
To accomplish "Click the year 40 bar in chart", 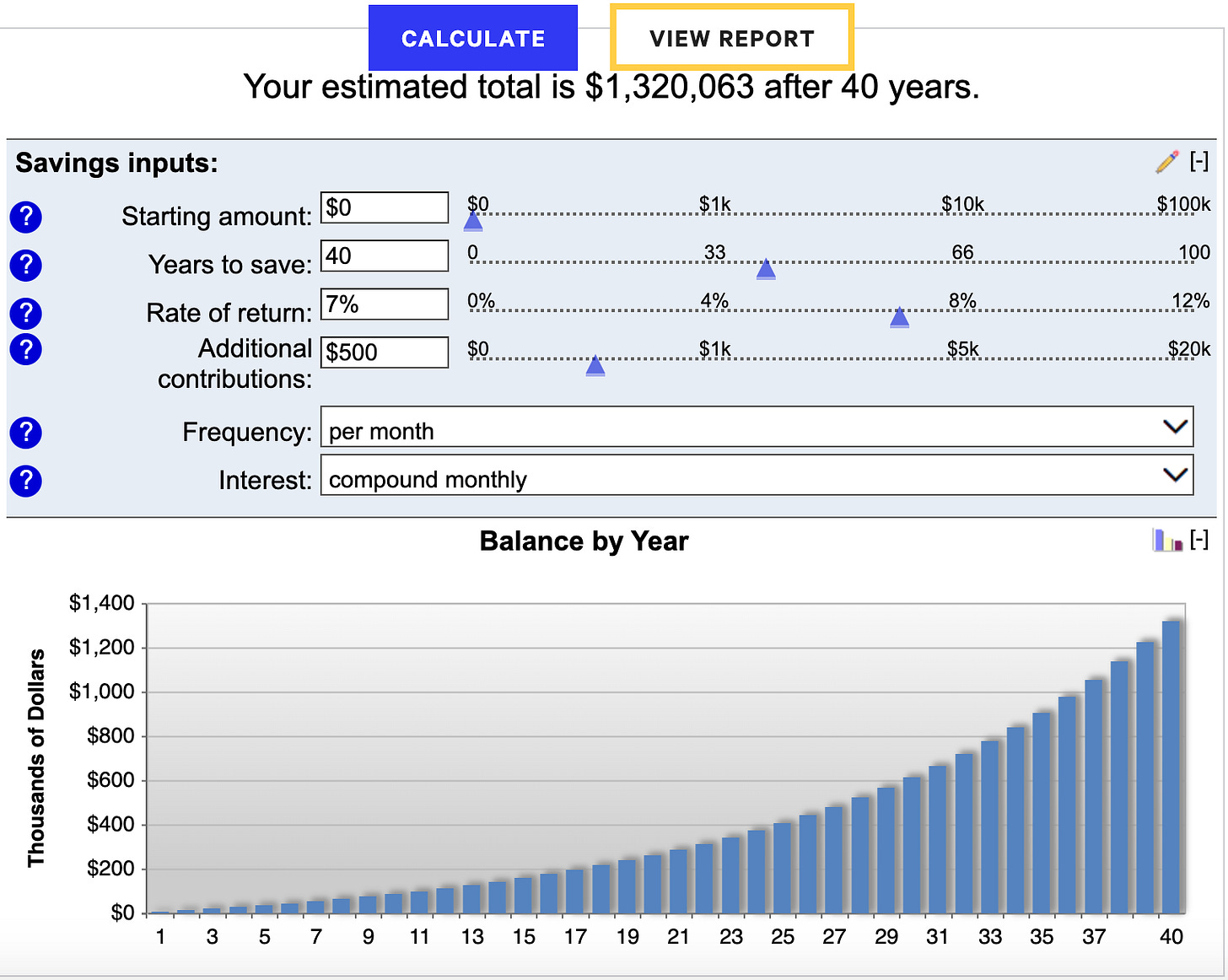I will click(1171, 767).
